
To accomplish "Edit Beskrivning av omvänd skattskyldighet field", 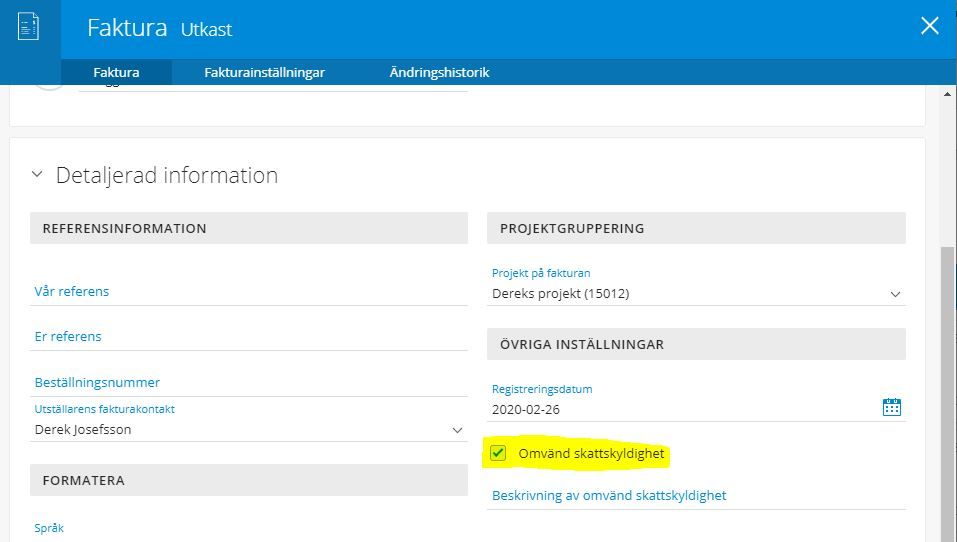I will (x=696, y=496).
